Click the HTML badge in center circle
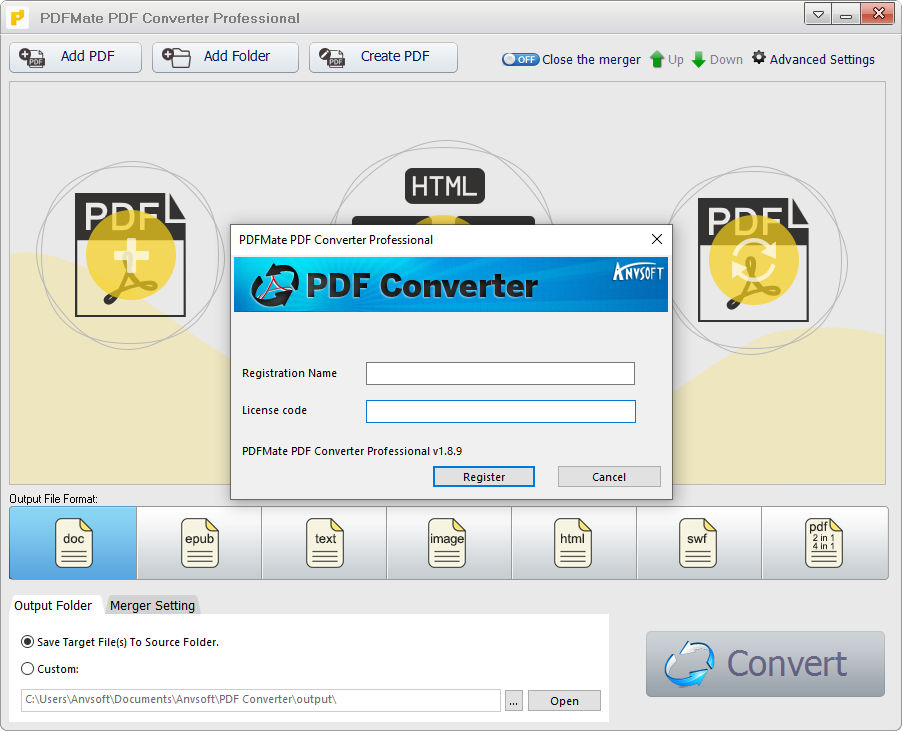The height and width of the screenshot is (731, 902). click(x=445, y=186)
